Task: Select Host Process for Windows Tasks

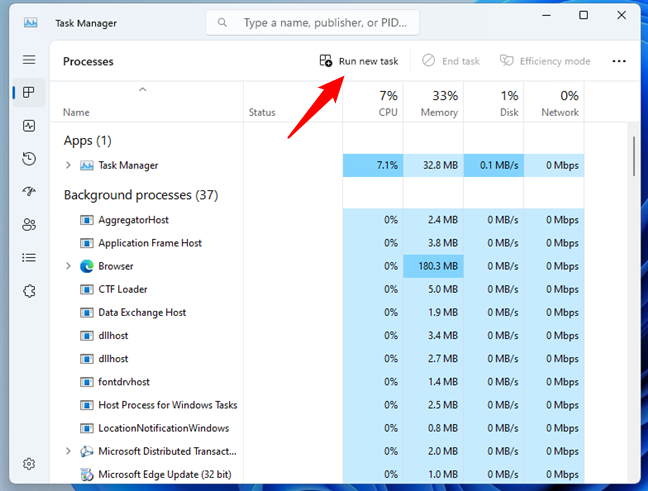Action: point(317,405)
